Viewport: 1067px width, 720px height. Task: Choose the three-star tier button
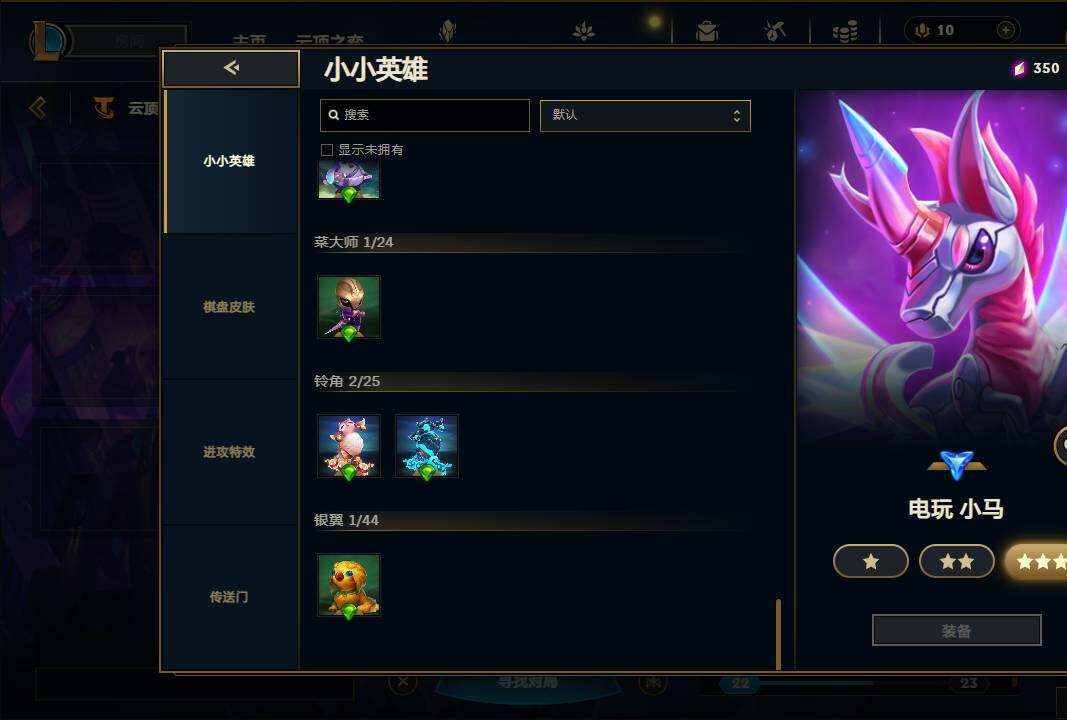(1036, 561)
